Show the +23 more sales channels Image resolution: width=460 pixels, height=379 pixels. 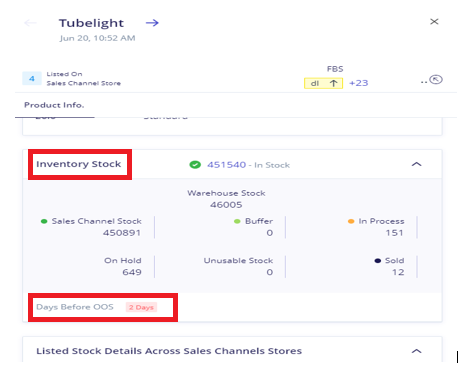tap(359, 83)
